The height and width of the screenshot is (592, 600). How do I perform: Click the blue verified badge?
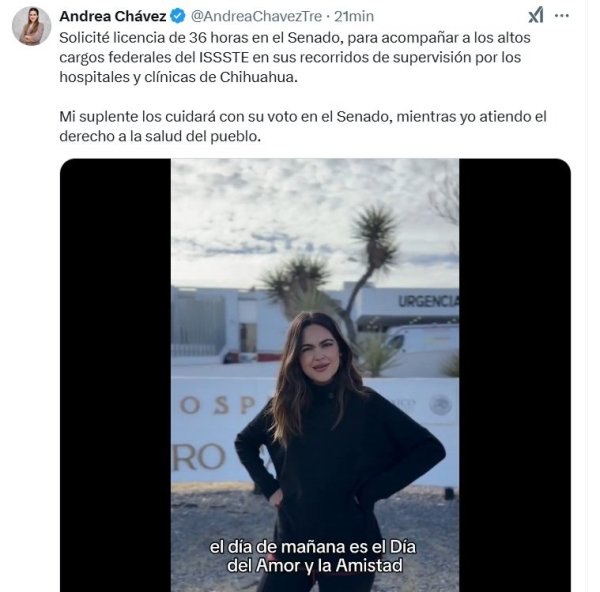pyautogui.click(x=178, y=16)
